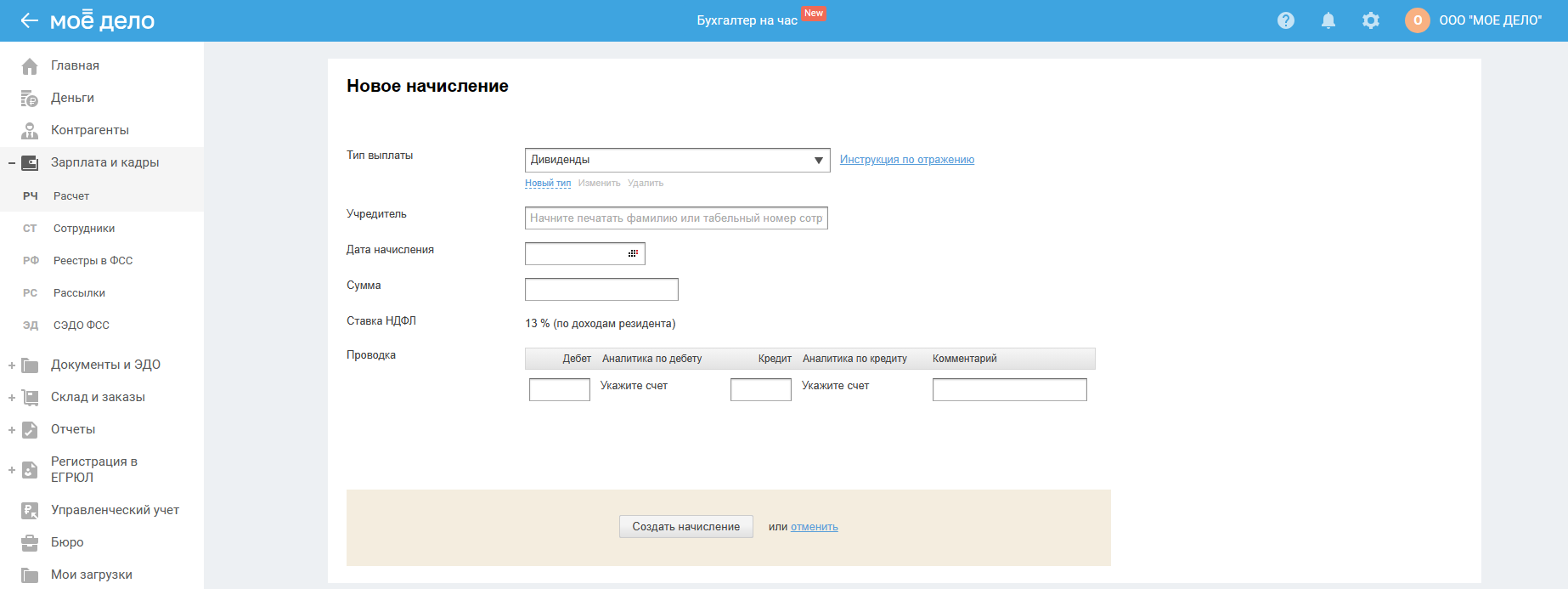Click the Отчеты document icon
This screenshot has width=1568, height=589.
pyautogui.click(x=30, y=430)
